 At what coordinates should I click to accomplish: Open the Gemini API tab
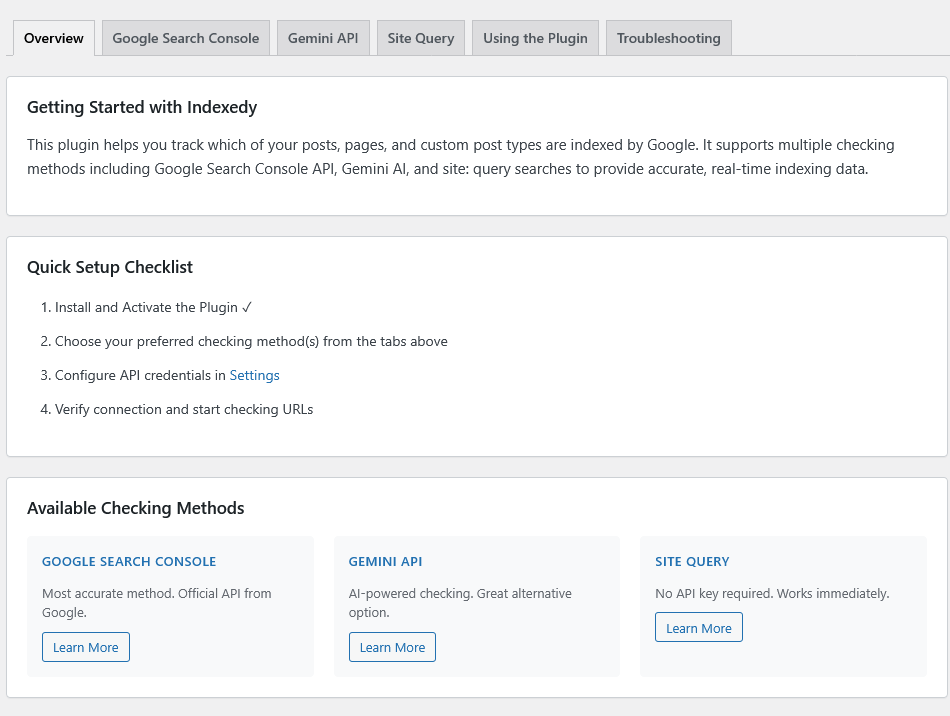(322, 38)
